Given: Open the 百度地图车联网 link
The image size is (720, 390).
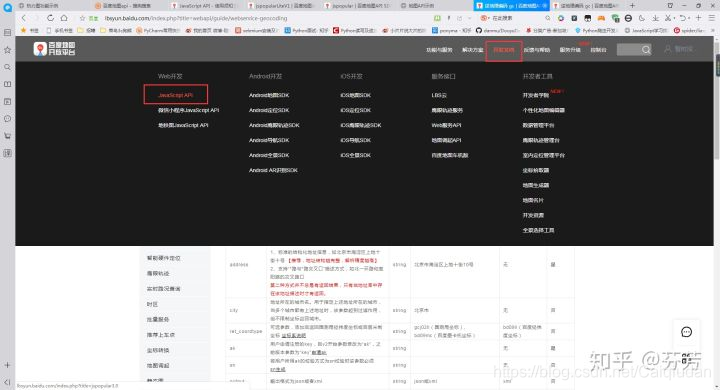Looking at the screenshot, I should [x=450, y=155].
